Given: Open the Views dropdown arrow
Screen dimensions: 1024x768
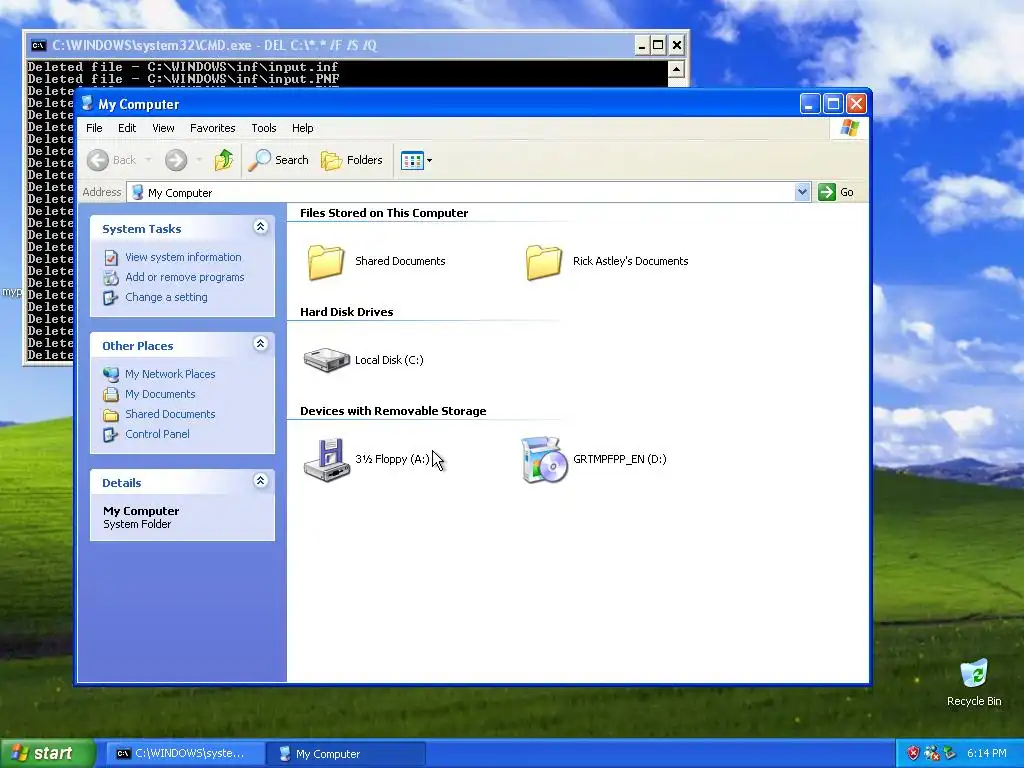Looking at the screenshot, I should pos(429,161).
